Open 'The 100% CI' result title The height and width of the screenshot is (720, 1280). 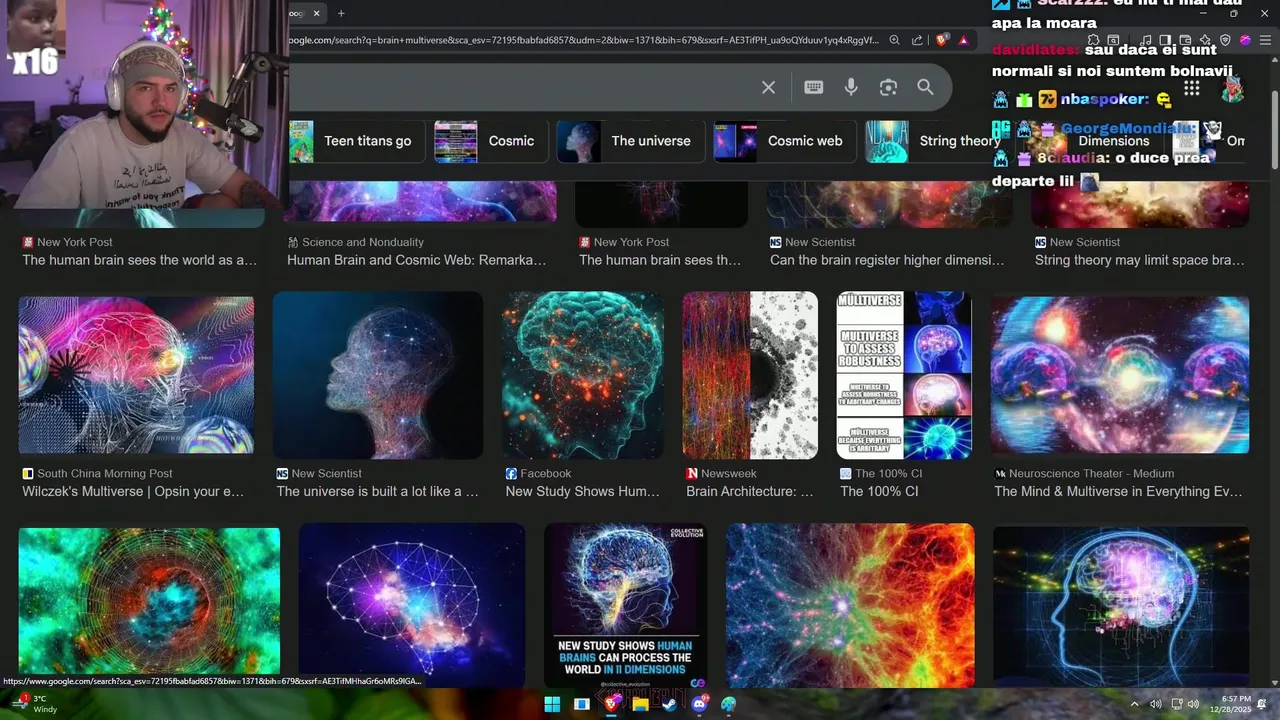pos(879,492)
